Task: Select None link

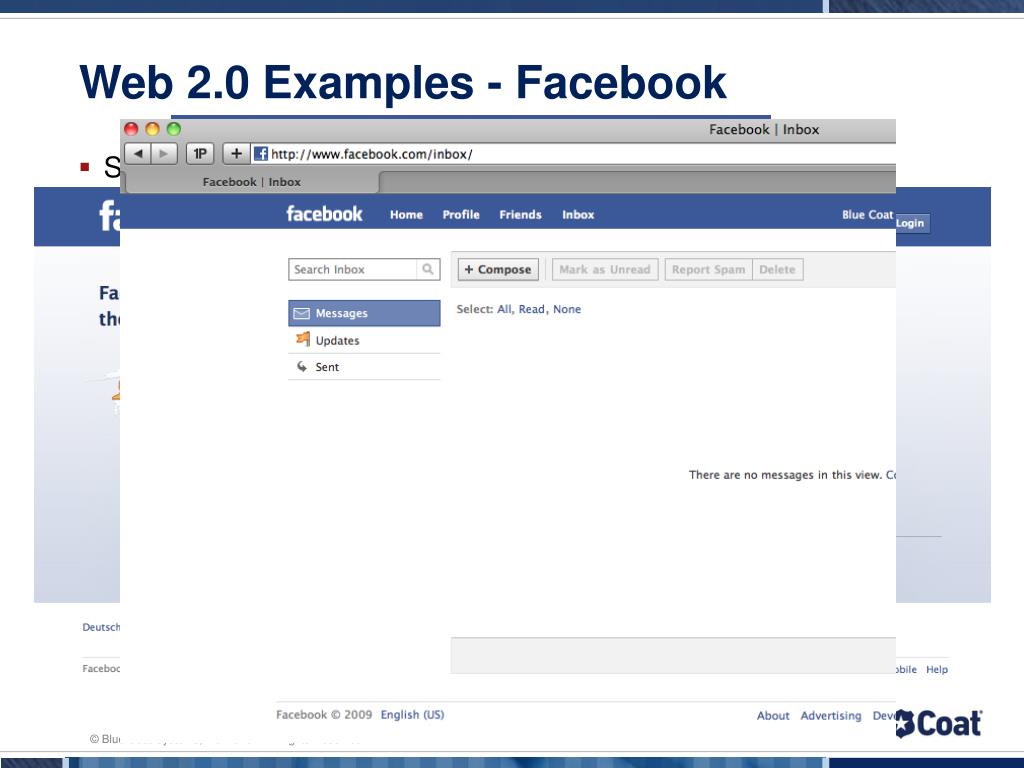Action: tap(567, 309)
